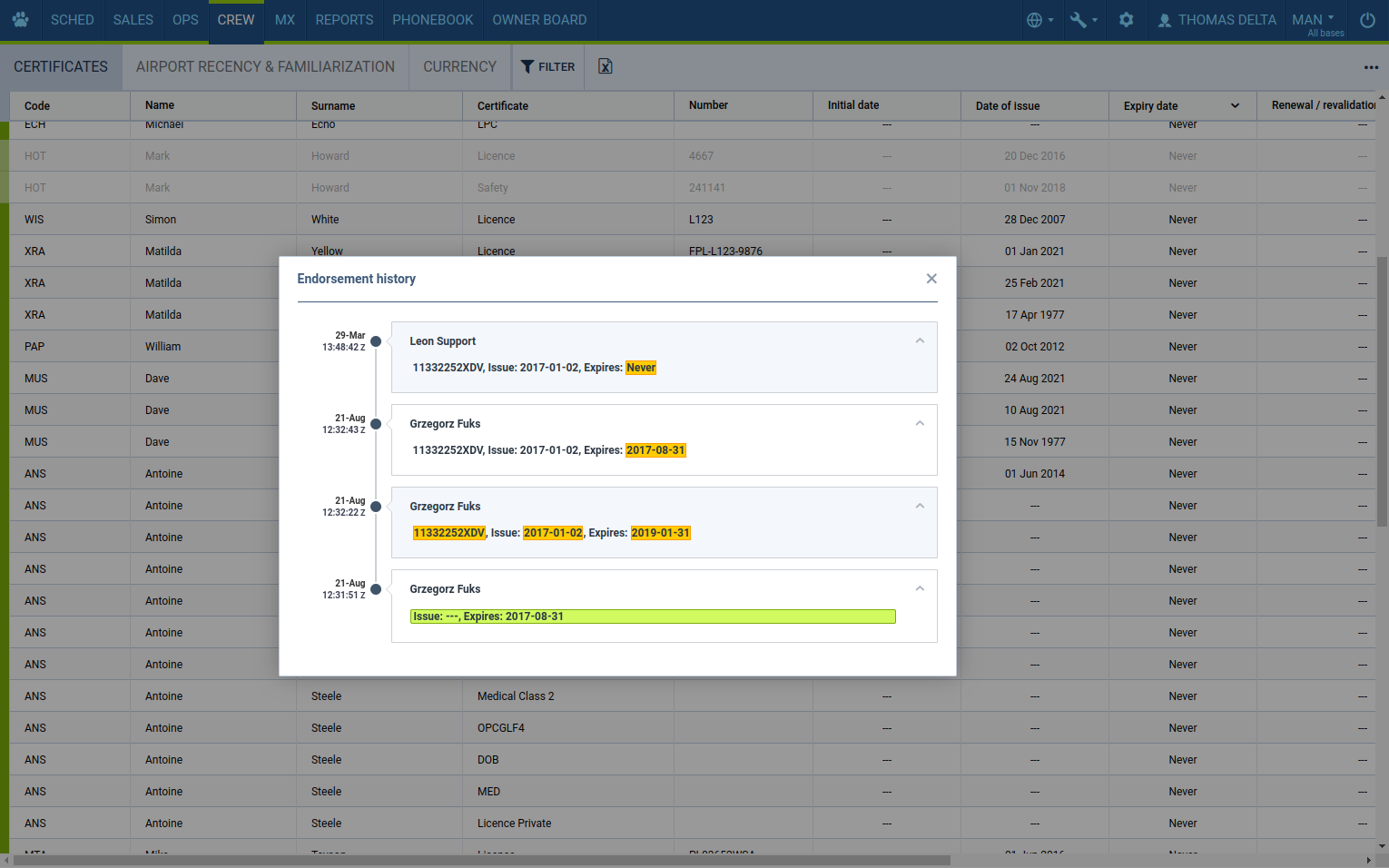Open the globe language menu
The height and width of the screenshot is (868, 1389).
pos(1039,20)
